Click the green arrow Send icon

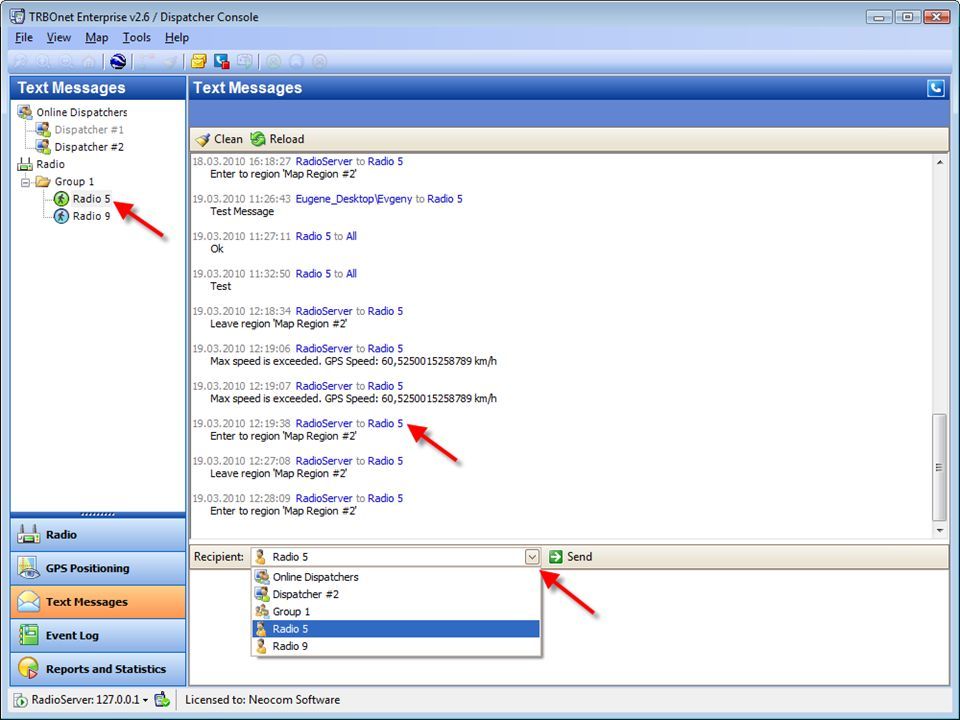(556, 557)
